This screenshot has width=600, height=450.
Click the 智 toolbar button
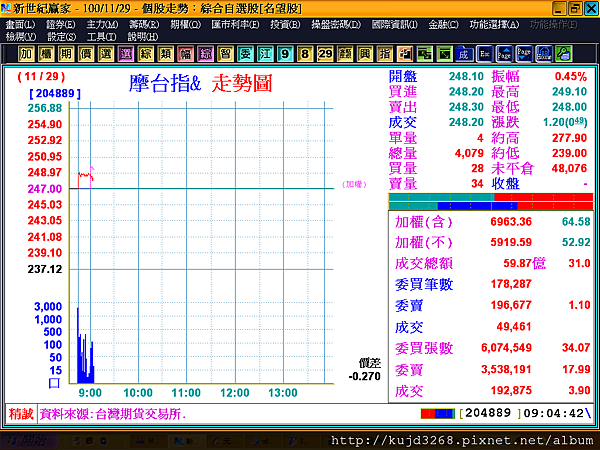(225, 54)
